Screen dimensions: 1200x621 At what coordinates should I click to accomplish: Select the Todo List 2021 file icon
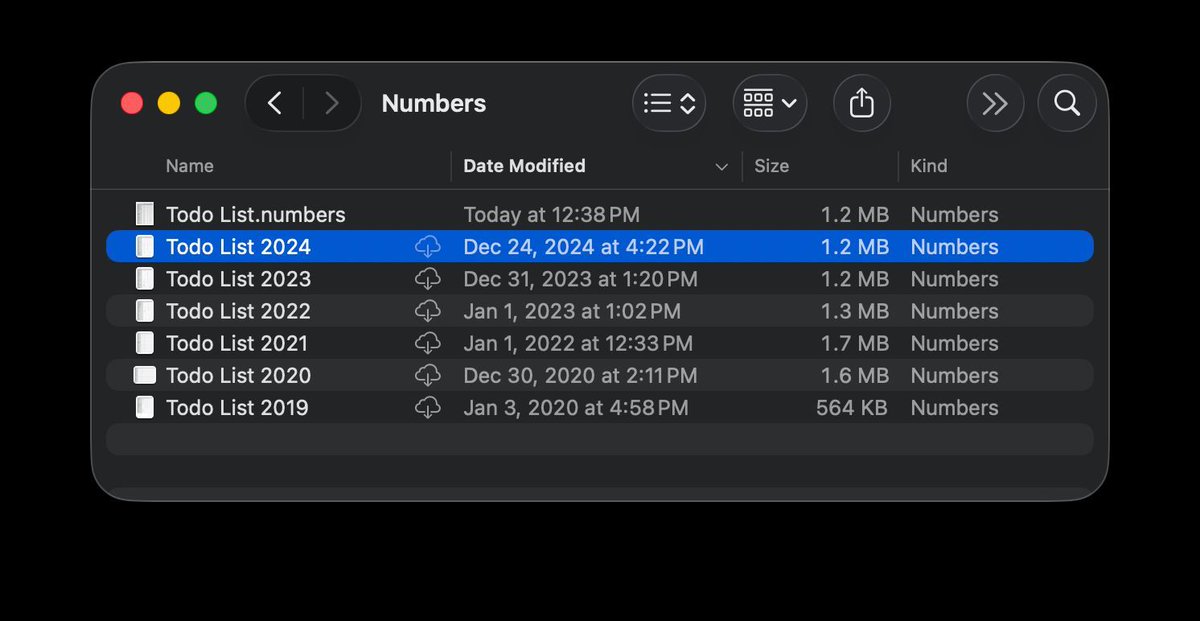145,343
